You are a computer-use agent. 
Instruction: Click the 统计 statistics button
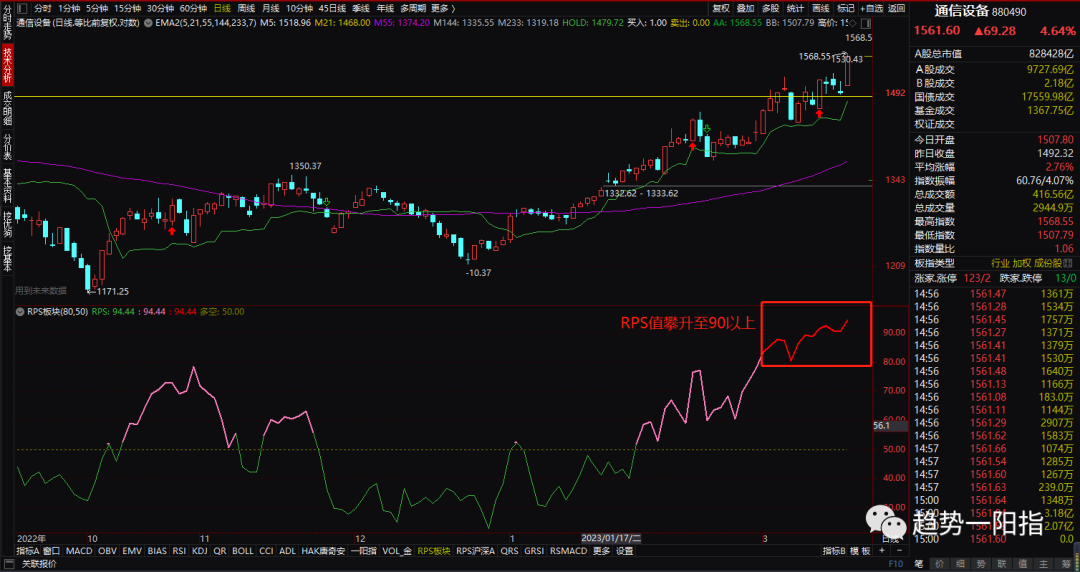coord(796,8)
